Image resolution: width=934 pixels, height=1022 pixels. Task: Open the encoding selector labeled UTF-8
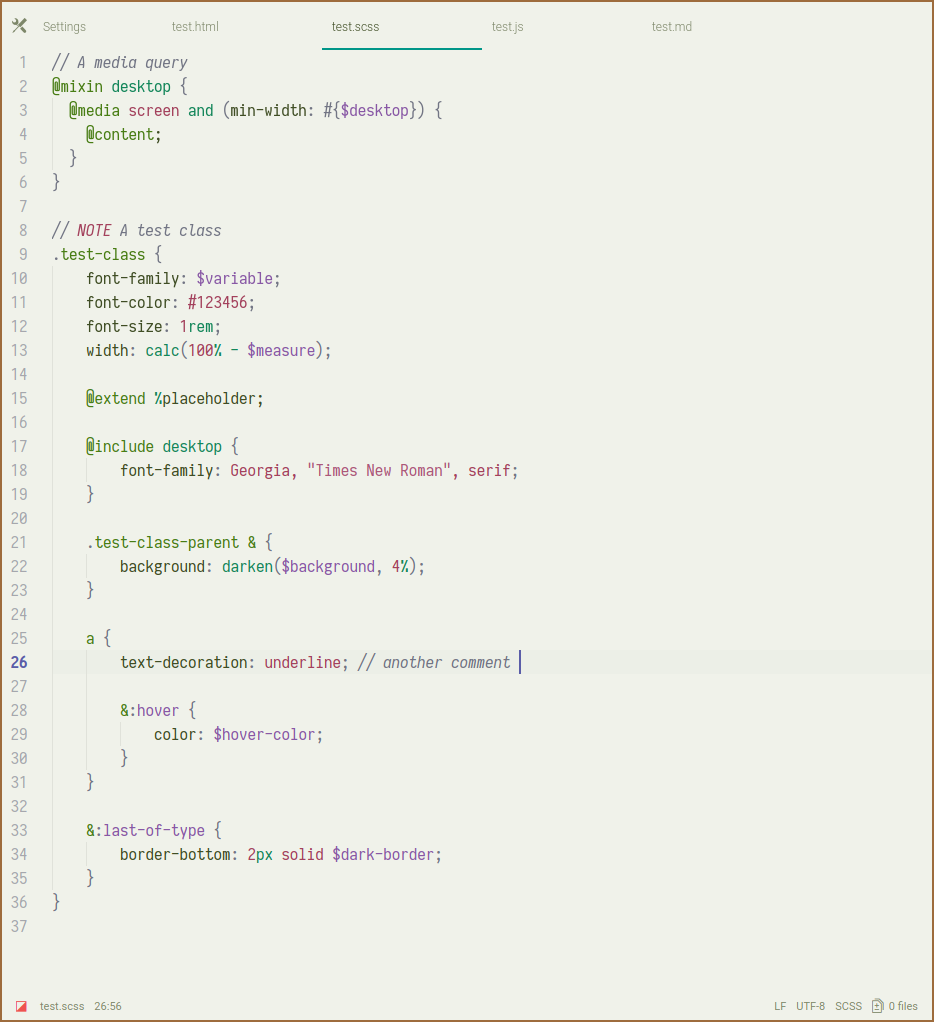[810, 1006]
